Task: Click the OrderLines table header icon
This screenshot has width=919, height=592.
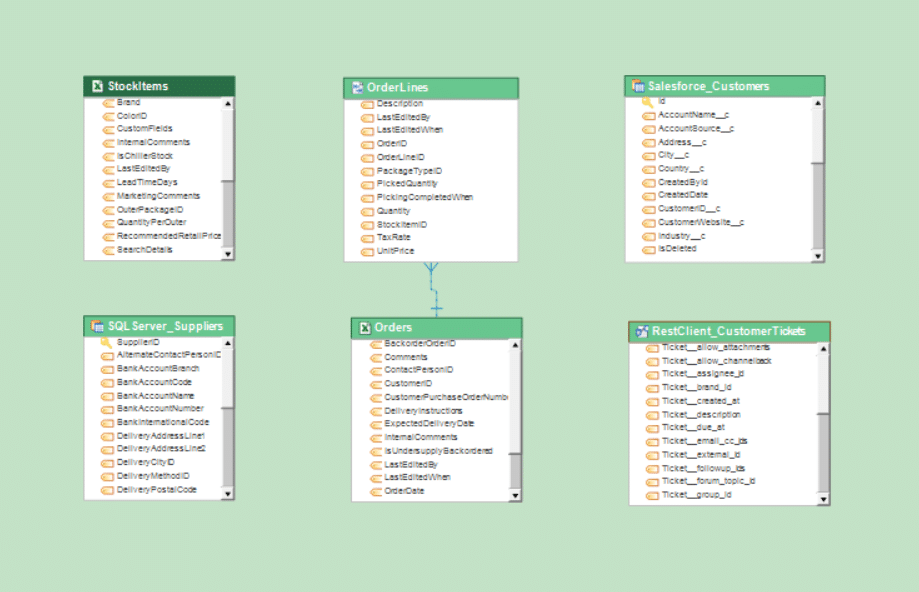Action: pos(357,88)
